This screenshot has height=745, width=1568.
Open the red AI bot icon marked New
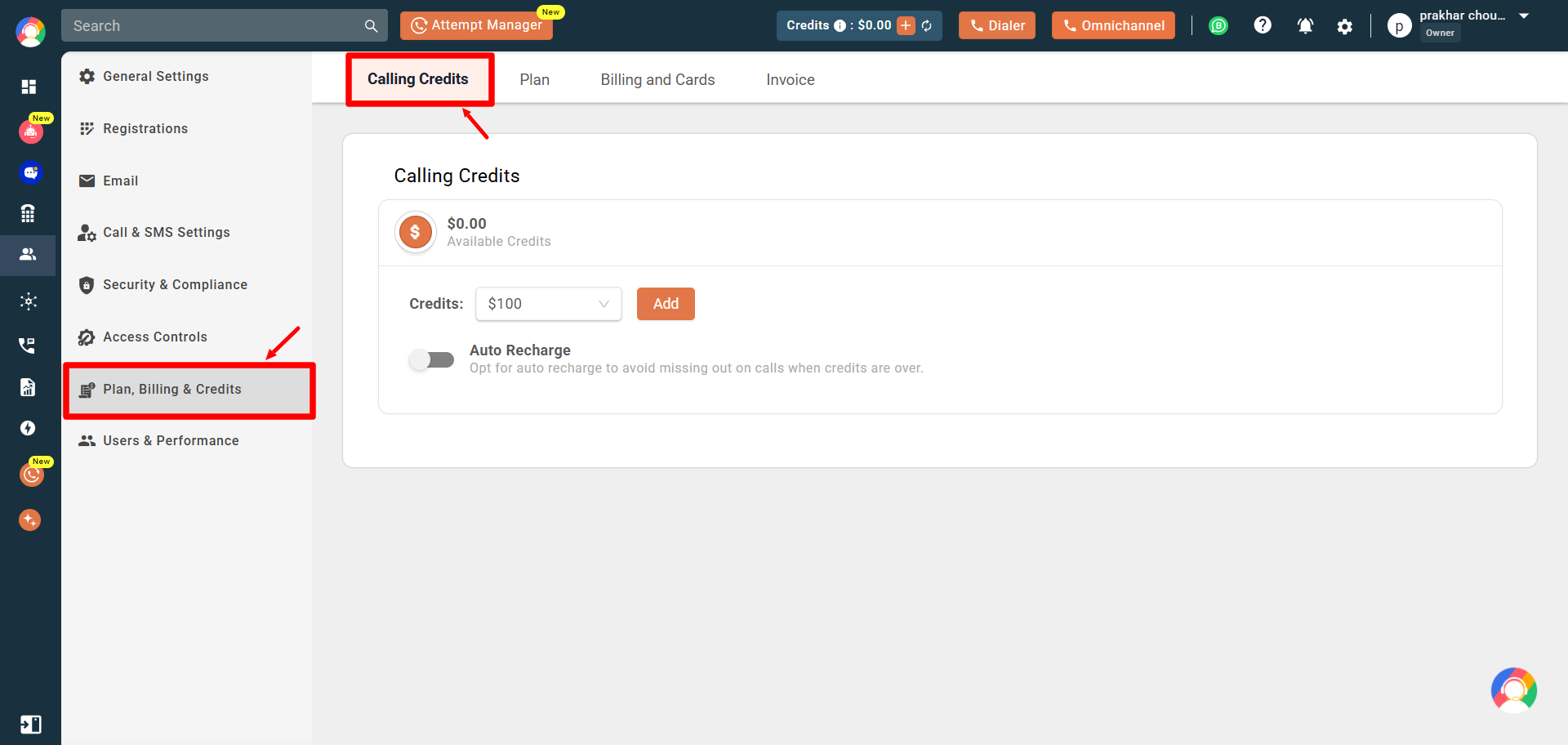pyautogui.click(x=31, y=131)
